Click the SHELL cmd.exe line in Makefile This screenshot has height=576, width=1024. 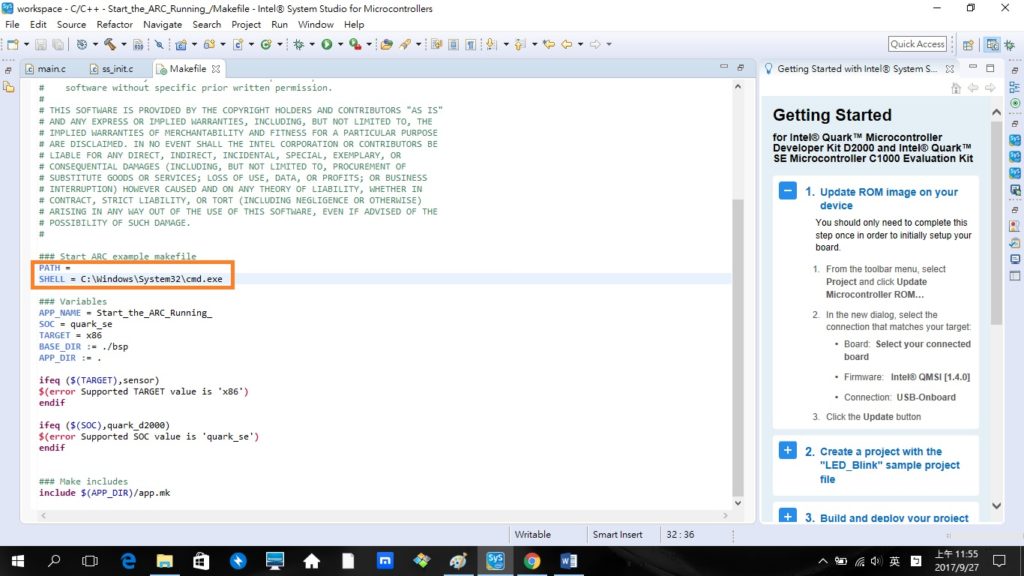click(x=131, y=279)
